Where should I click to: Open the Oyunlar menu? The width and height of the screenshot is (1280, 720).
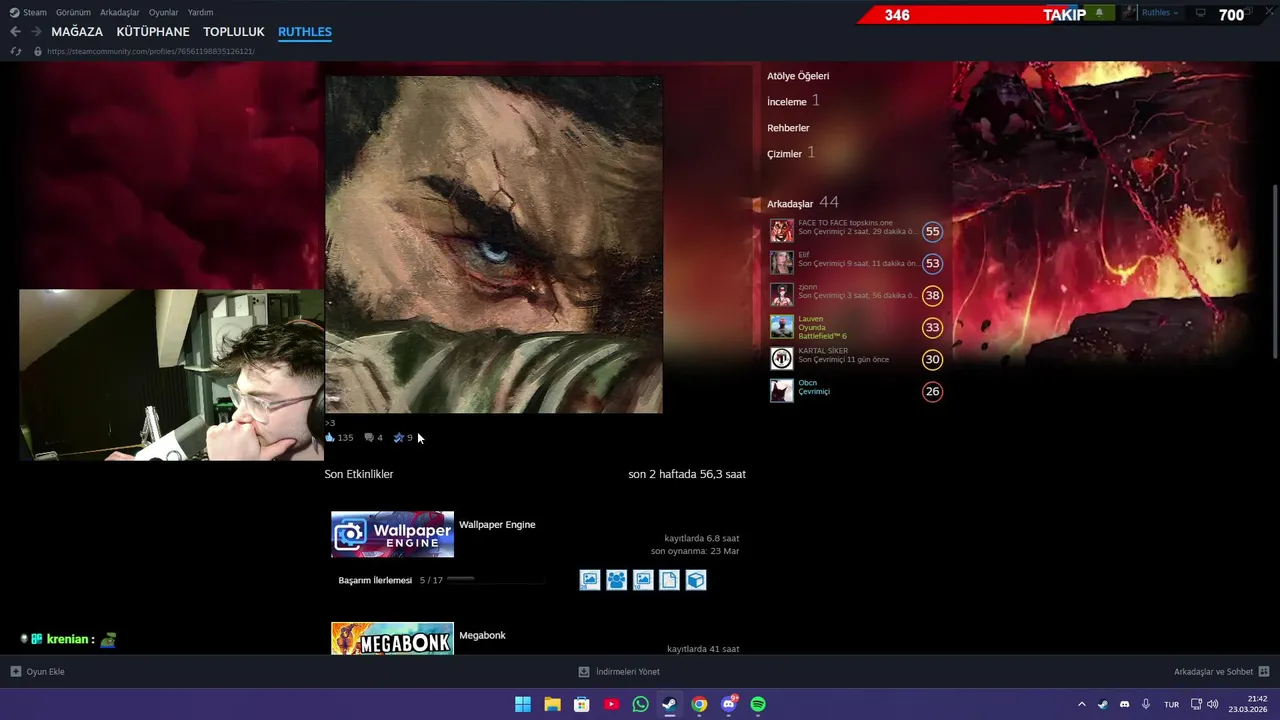163,12
